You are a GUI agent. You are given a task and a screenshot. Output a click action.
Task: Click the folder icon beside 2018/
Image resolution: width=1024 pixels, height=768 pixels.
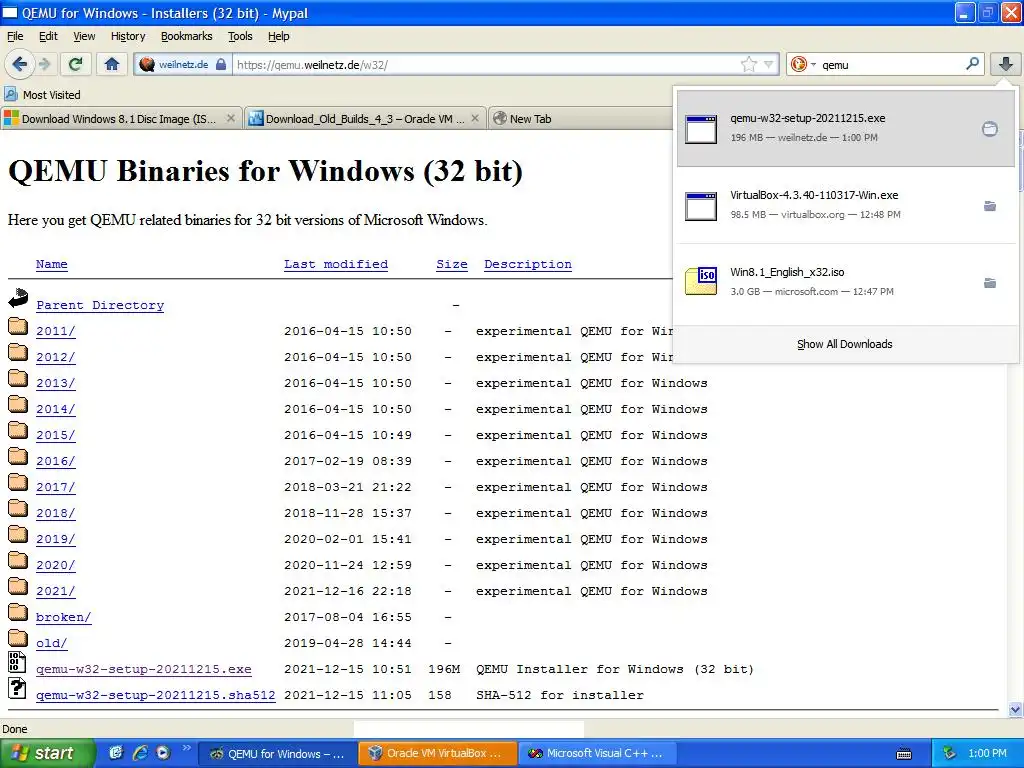18,508
